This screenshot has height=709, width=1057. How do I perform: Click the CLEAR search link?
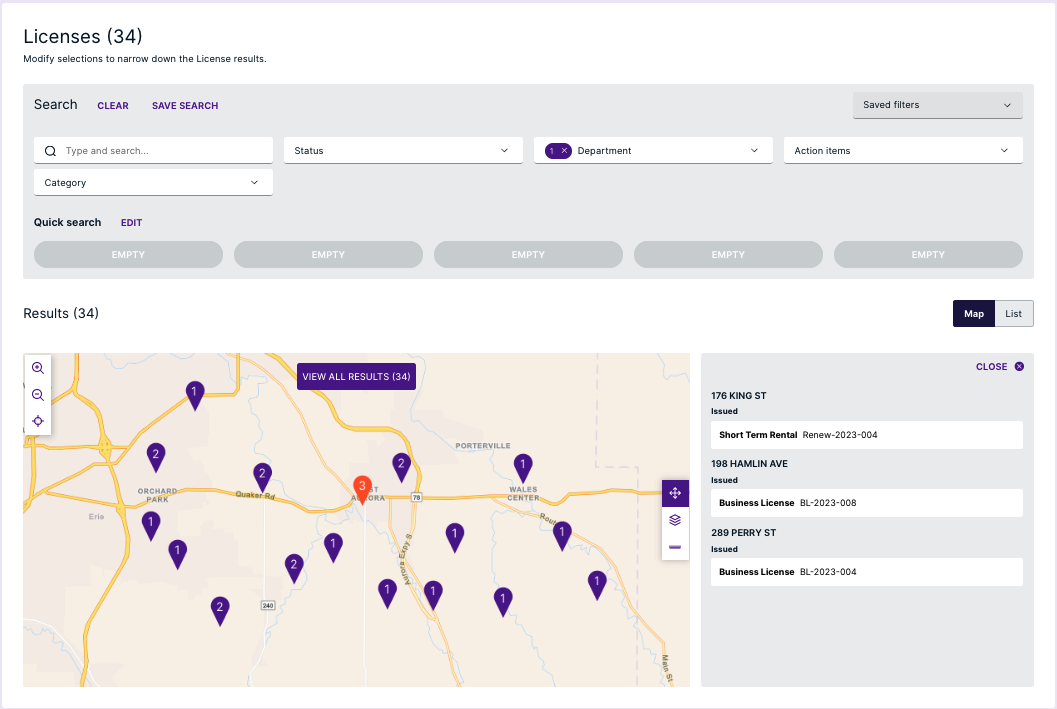[x=113, y=106]
